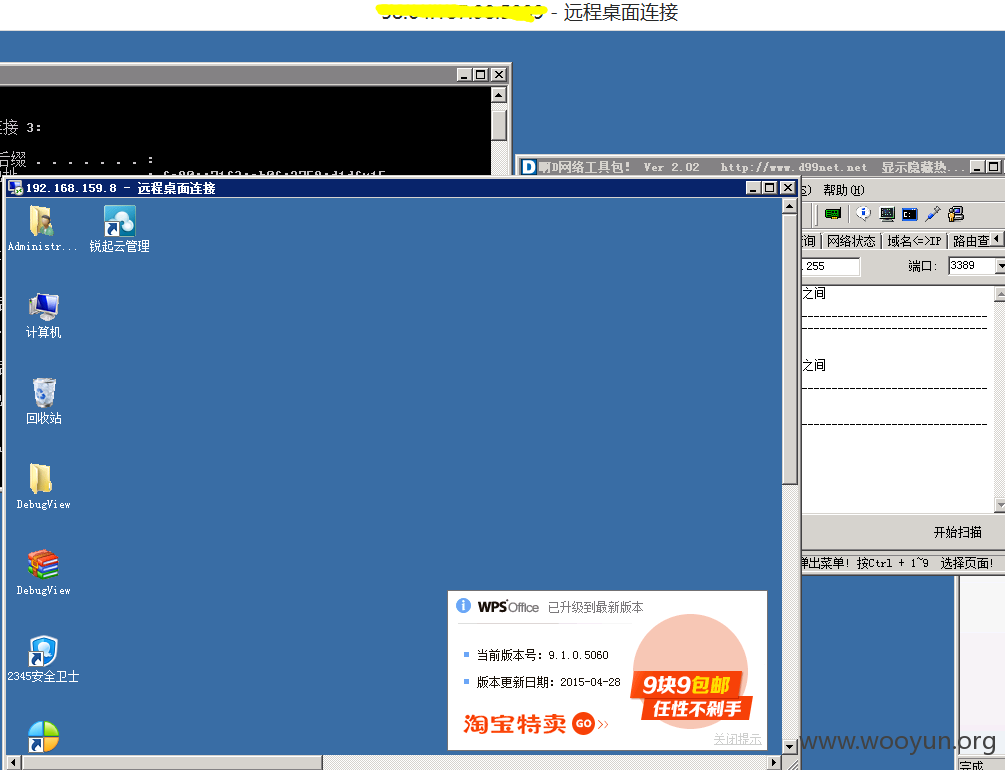Image resolution: width=1005 pixels, height=770 pixels.
Task: Click the IP field ending in 255
Action: [830, 266]
